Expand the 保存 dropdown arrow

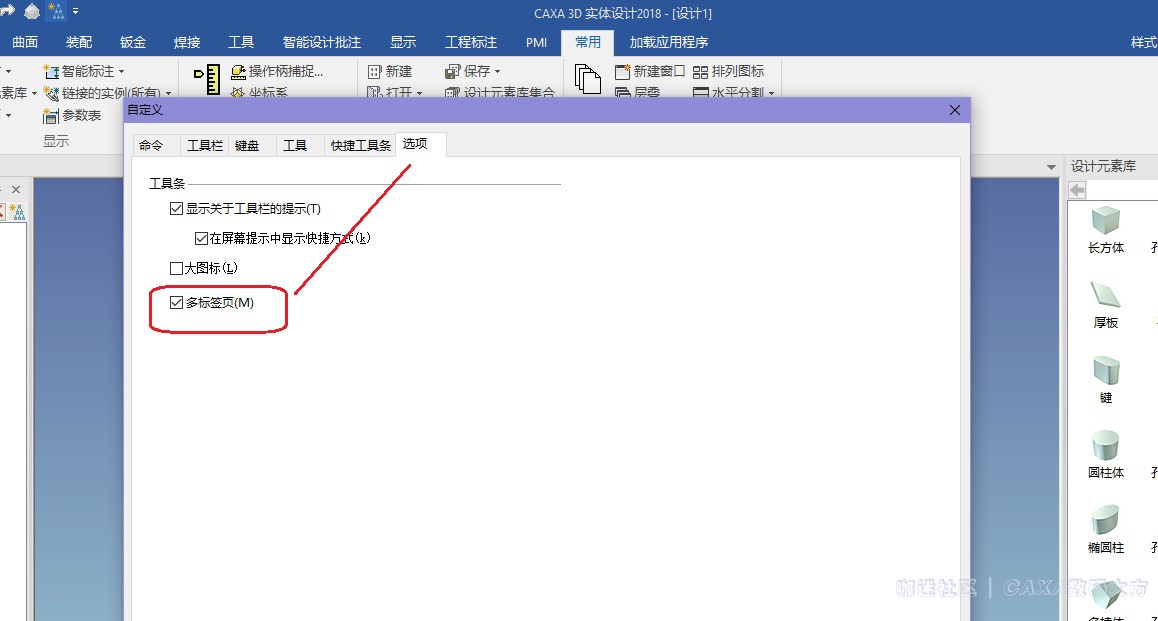[x=497, y=72]
